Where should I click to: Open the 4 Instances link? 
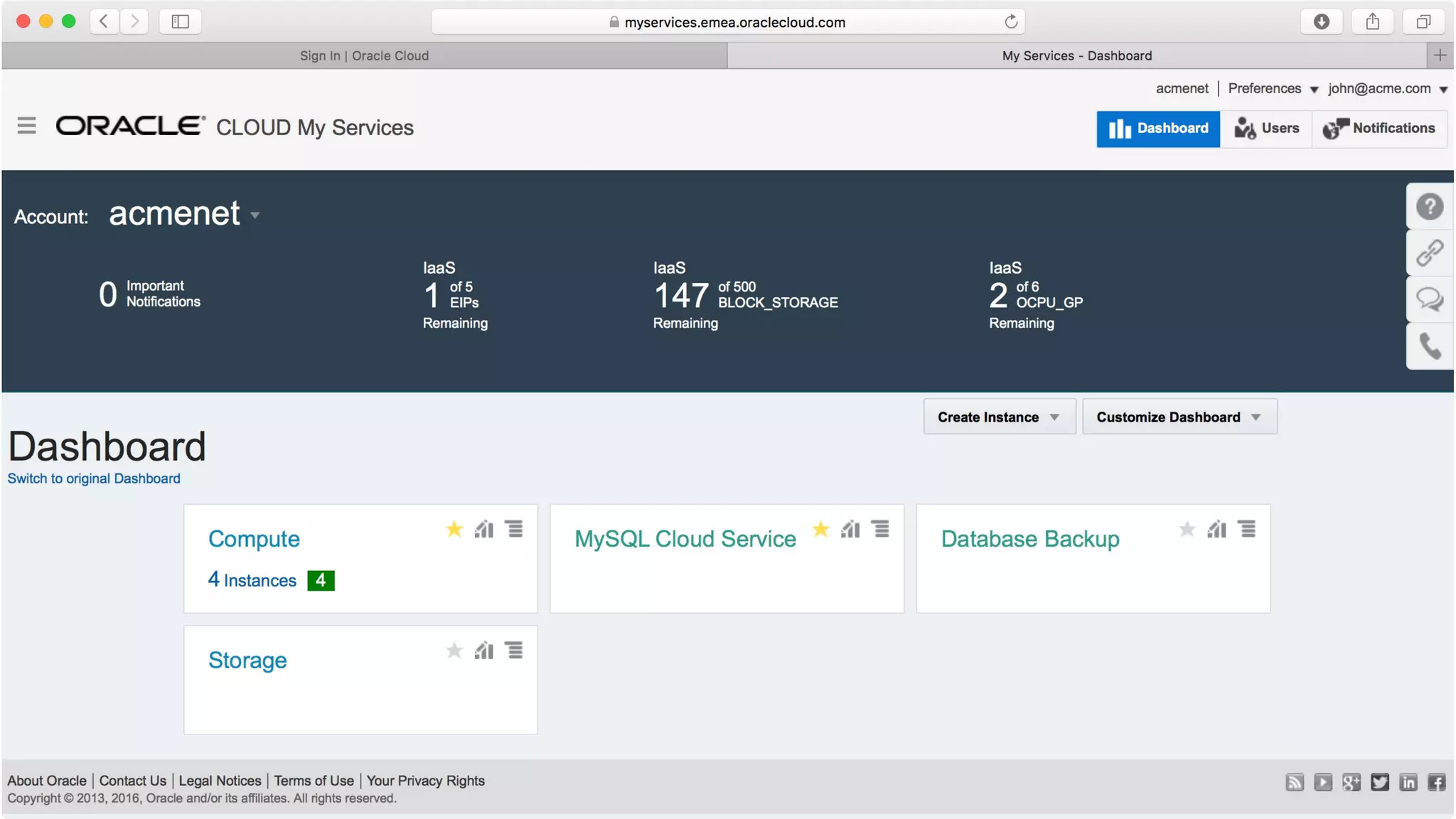coord(252,580)
